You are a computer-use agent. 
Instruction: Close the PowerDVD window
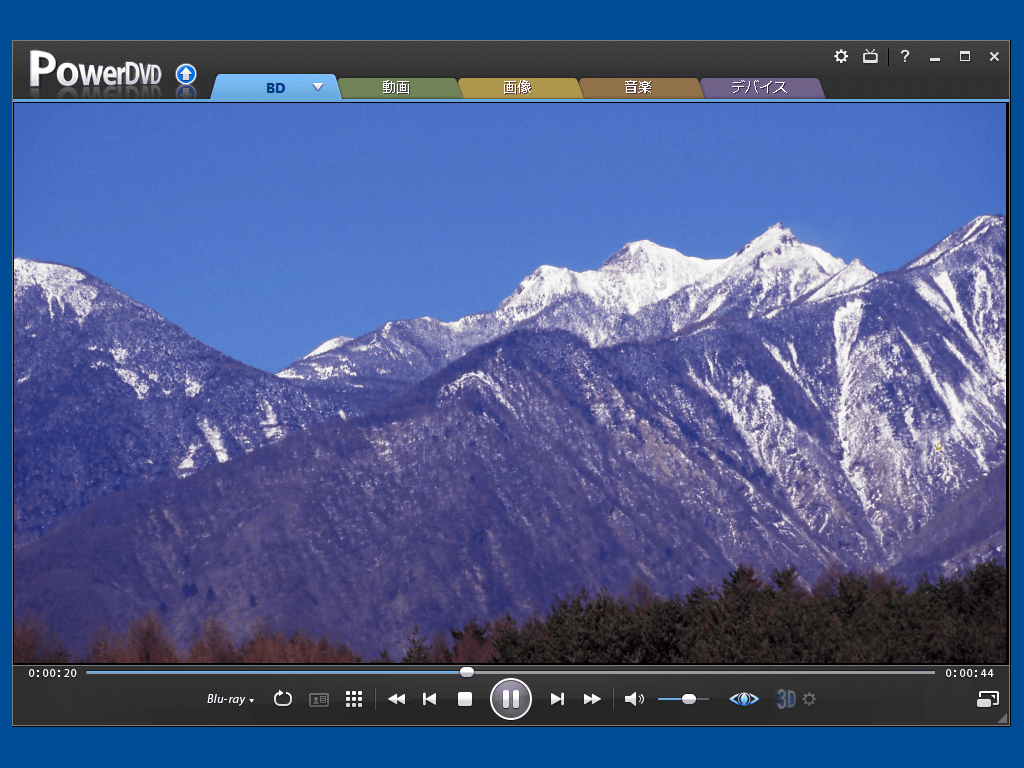pyautogui.click(x=994, y=56)
